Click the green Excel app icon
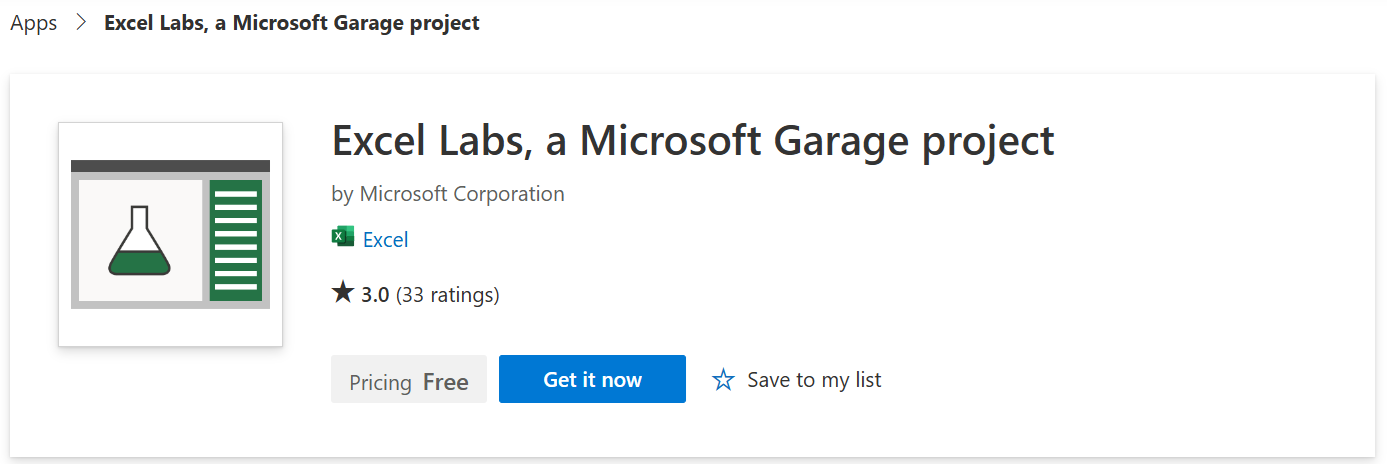This screenshot has height=464, width=1387. click(343, 237)
